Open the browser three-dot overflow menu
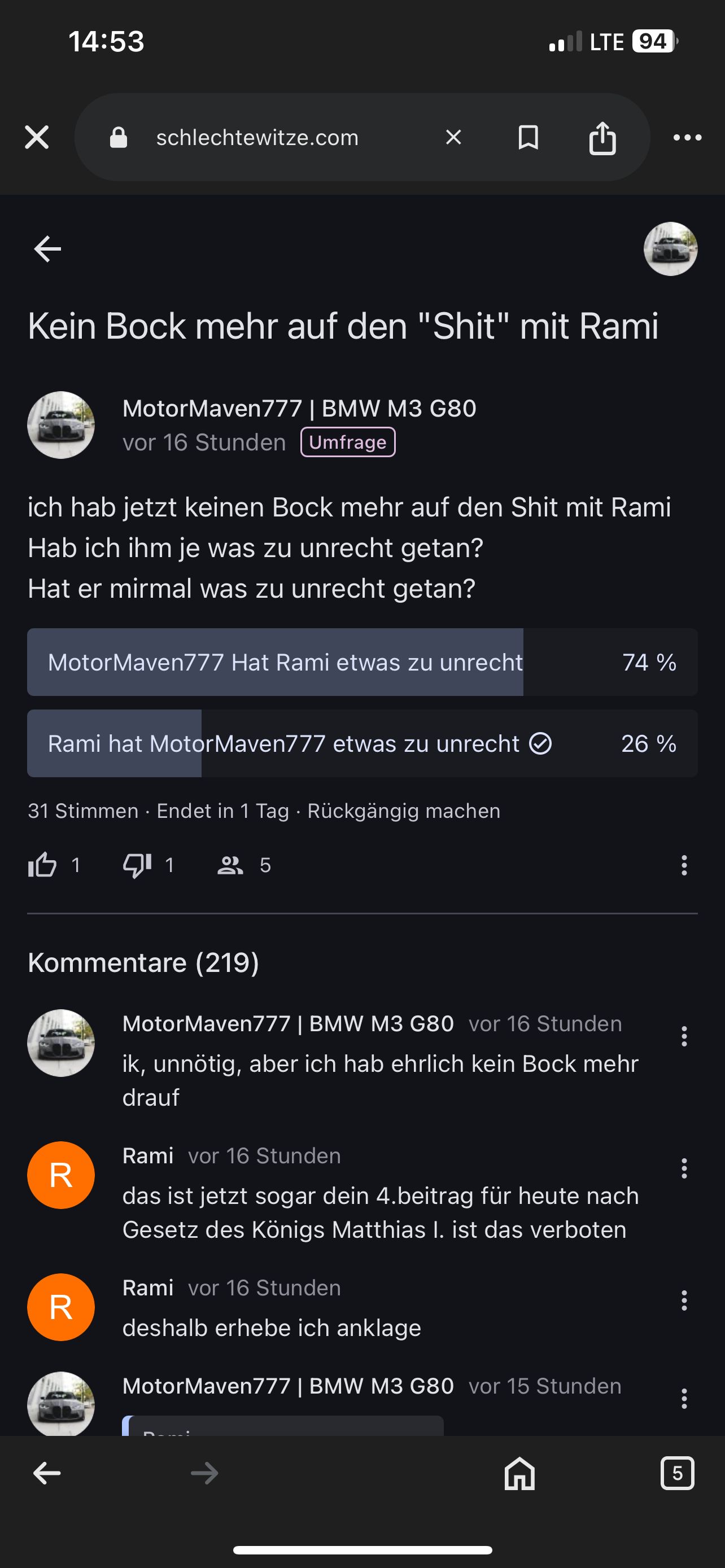Viewport: 725px width, 1568px height. (687, 138)
